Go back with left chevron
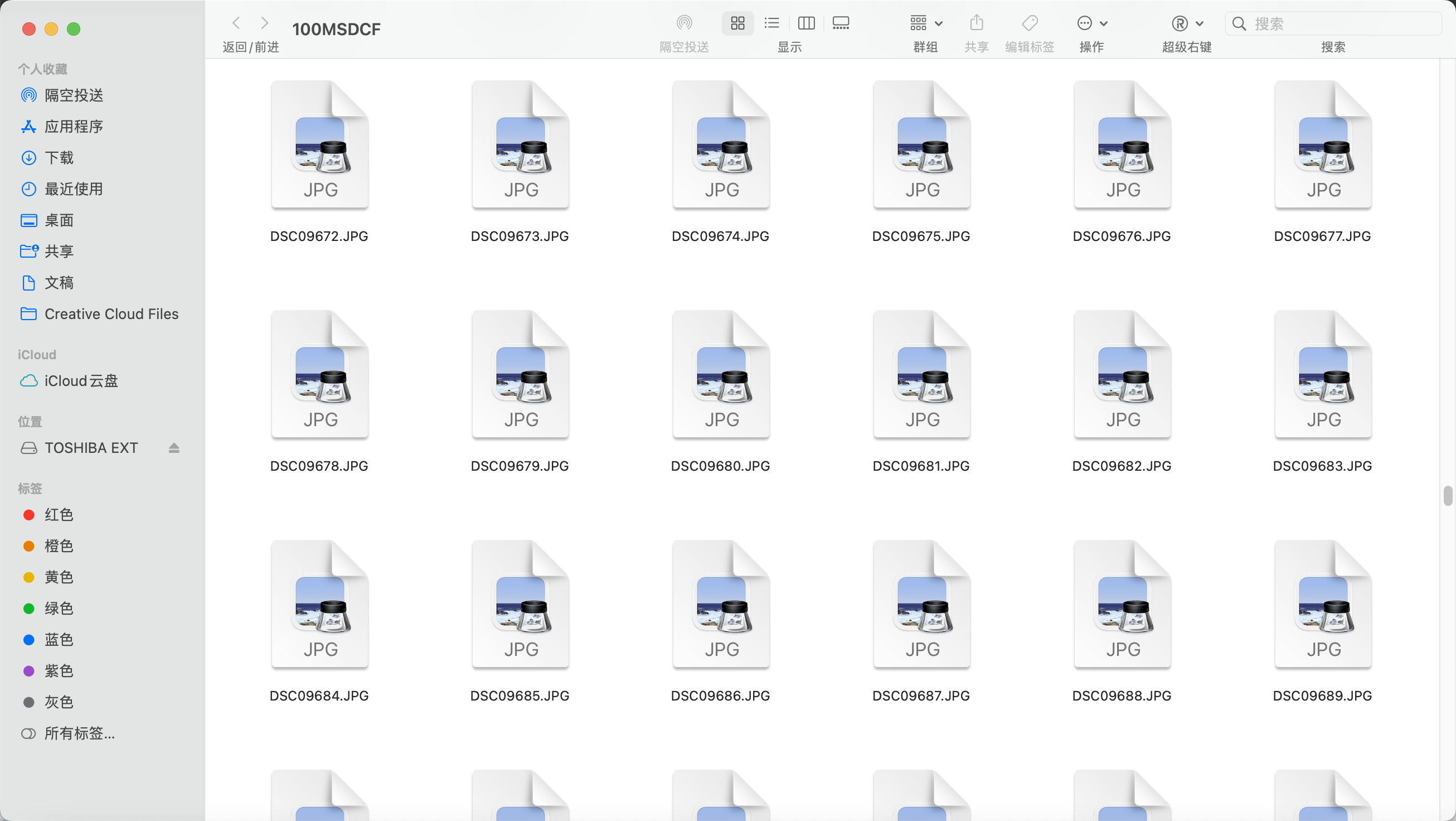 236,23
